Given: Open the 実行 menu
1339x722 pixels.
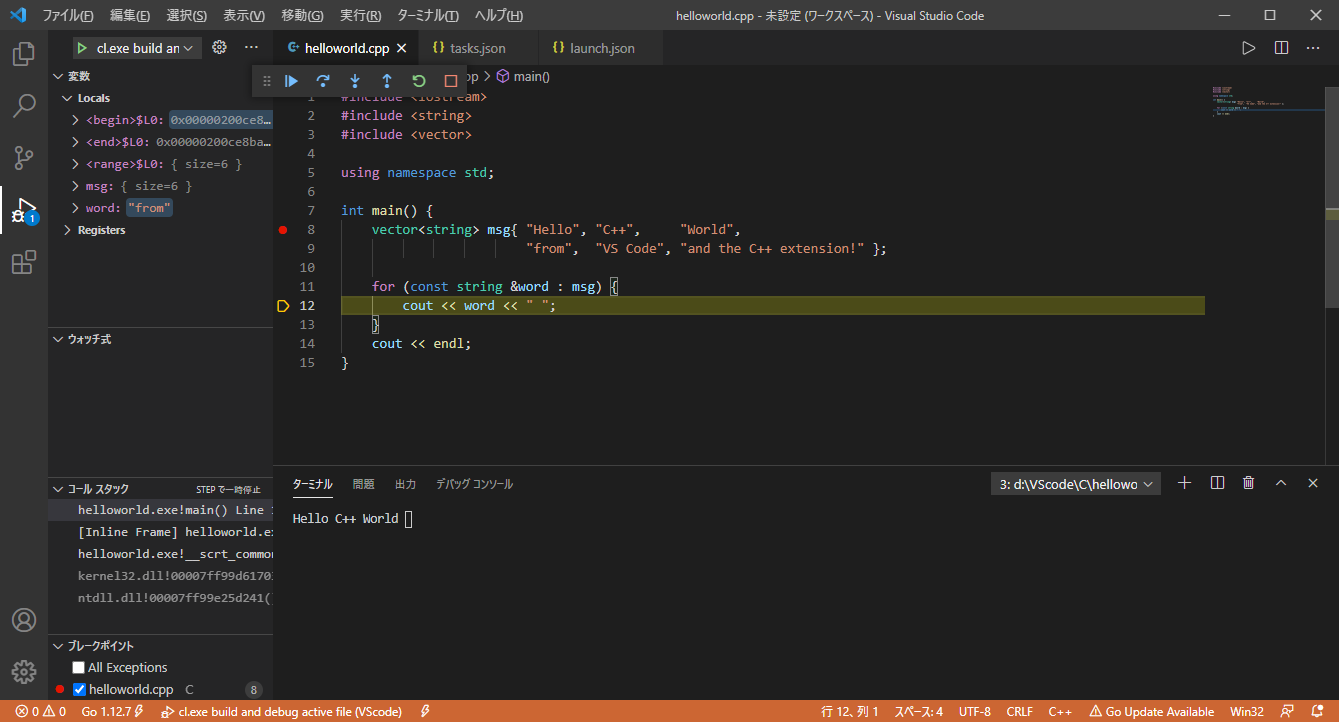Looking at the screenshot, I should (x=361, y=15).
